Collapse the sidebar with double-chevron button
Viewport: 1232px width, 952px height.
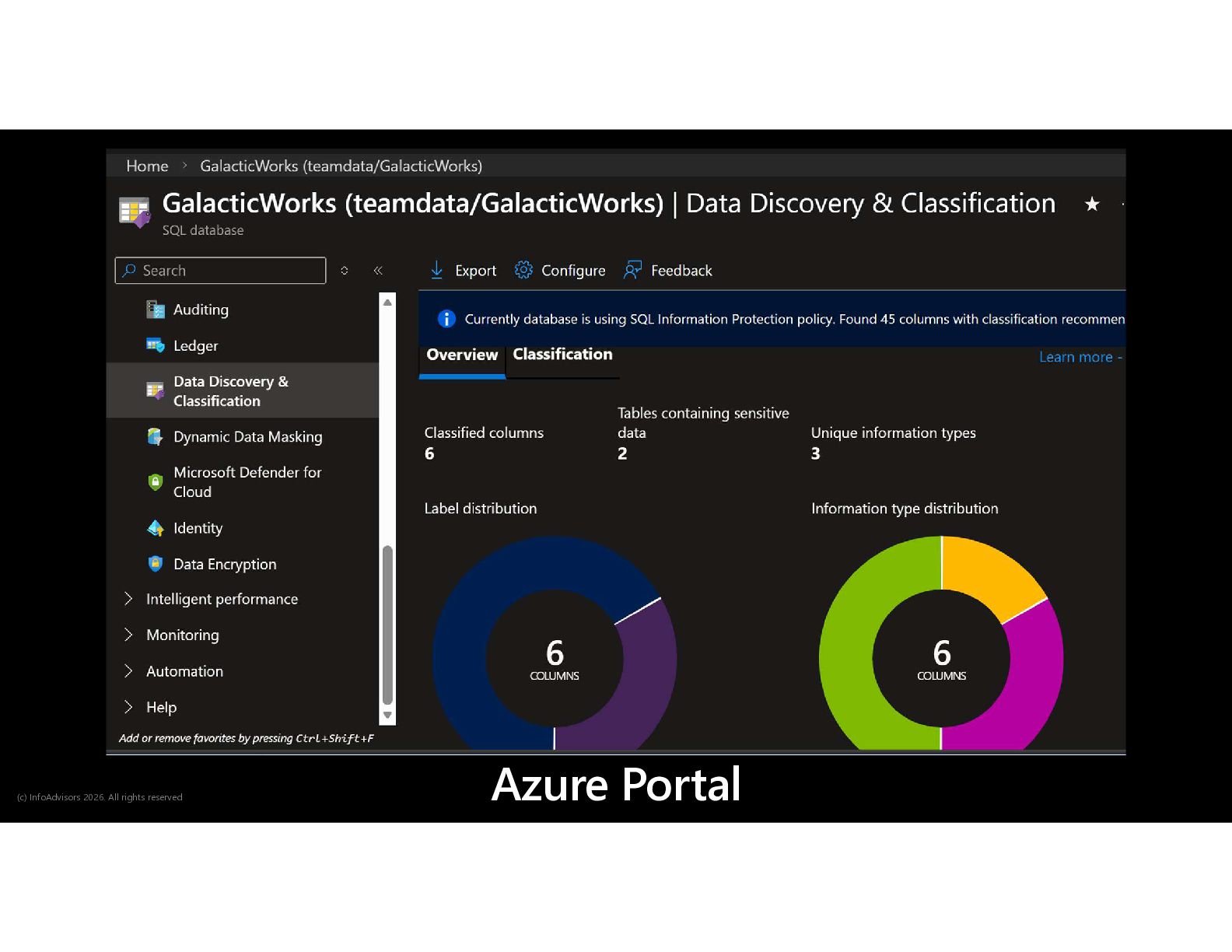[378, 271]
